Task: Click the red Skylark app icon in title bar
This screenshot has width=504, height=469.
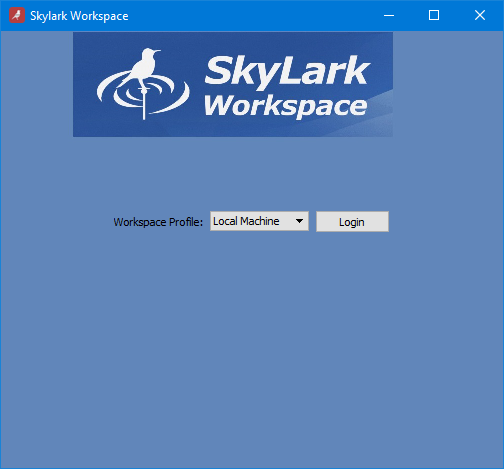Action: 17,15
